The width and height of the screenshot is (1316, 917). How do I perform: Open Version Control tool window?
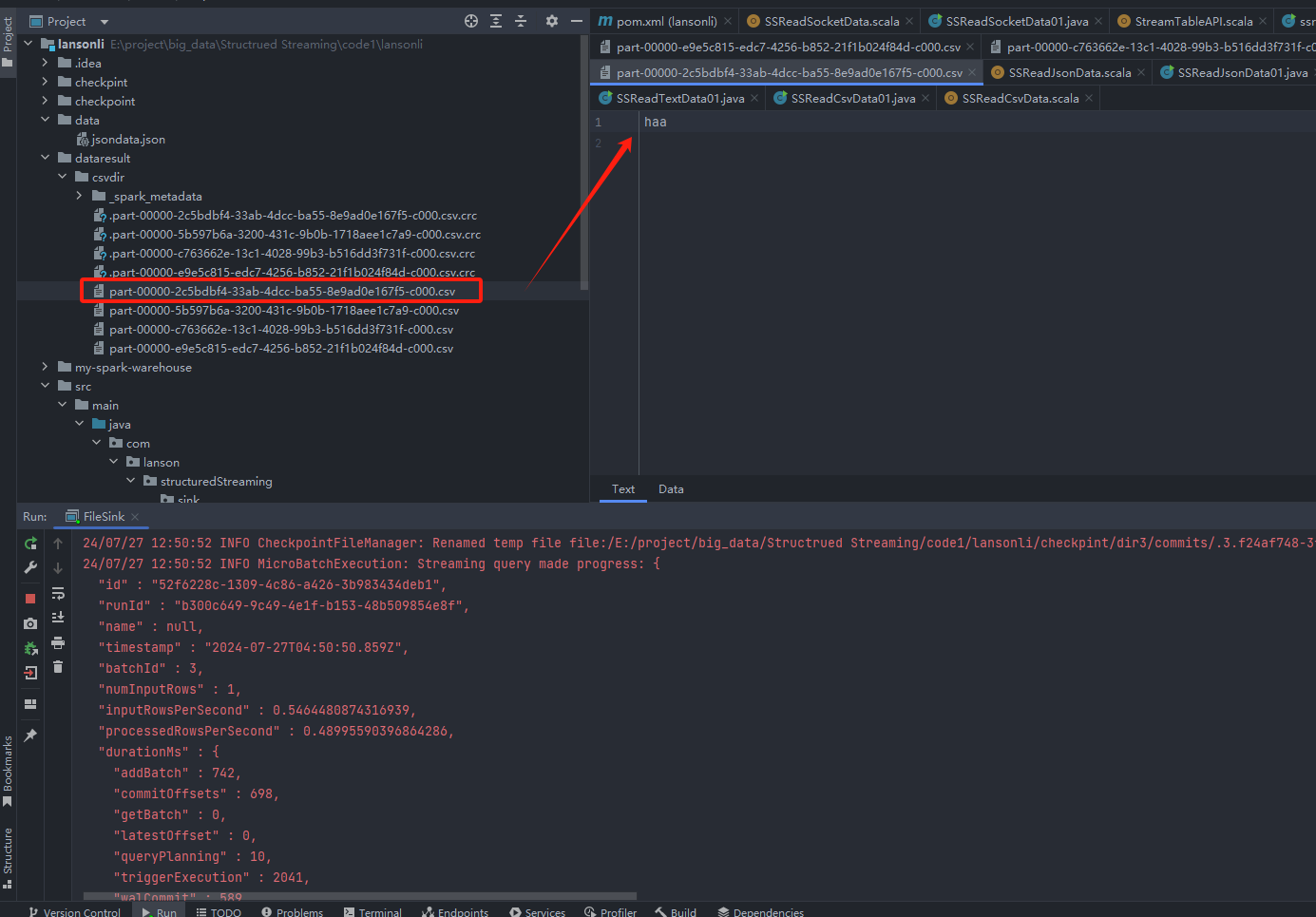pyautogui.click(x=74, y=910)
